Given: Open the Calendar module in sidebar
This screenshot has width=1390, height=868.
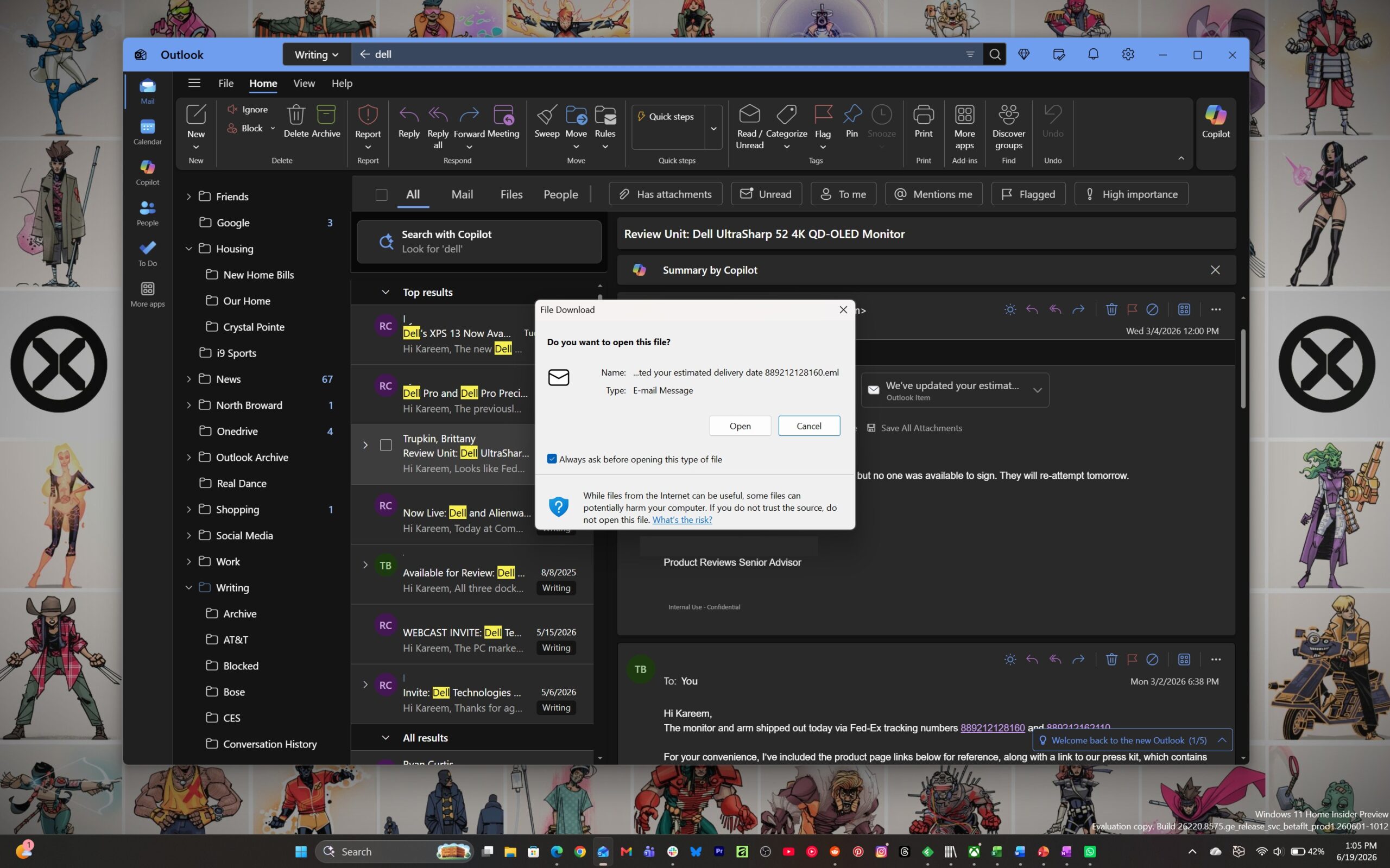Looking at the screenshot, I should coord(148,131).
